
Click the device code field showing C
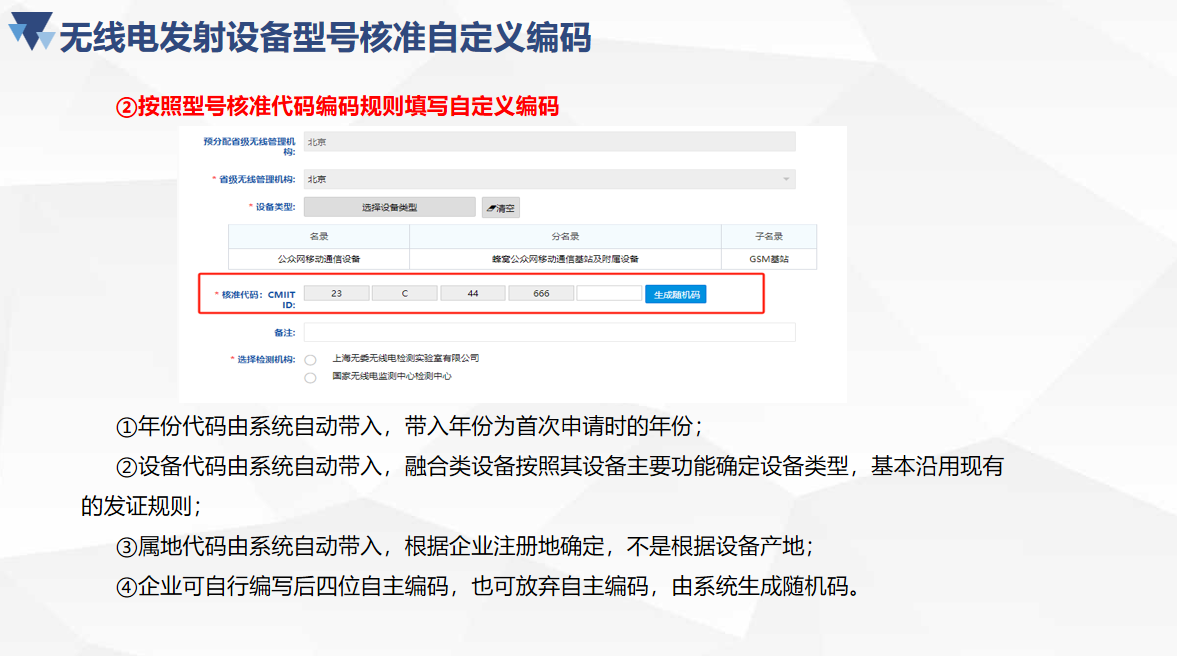404,294
